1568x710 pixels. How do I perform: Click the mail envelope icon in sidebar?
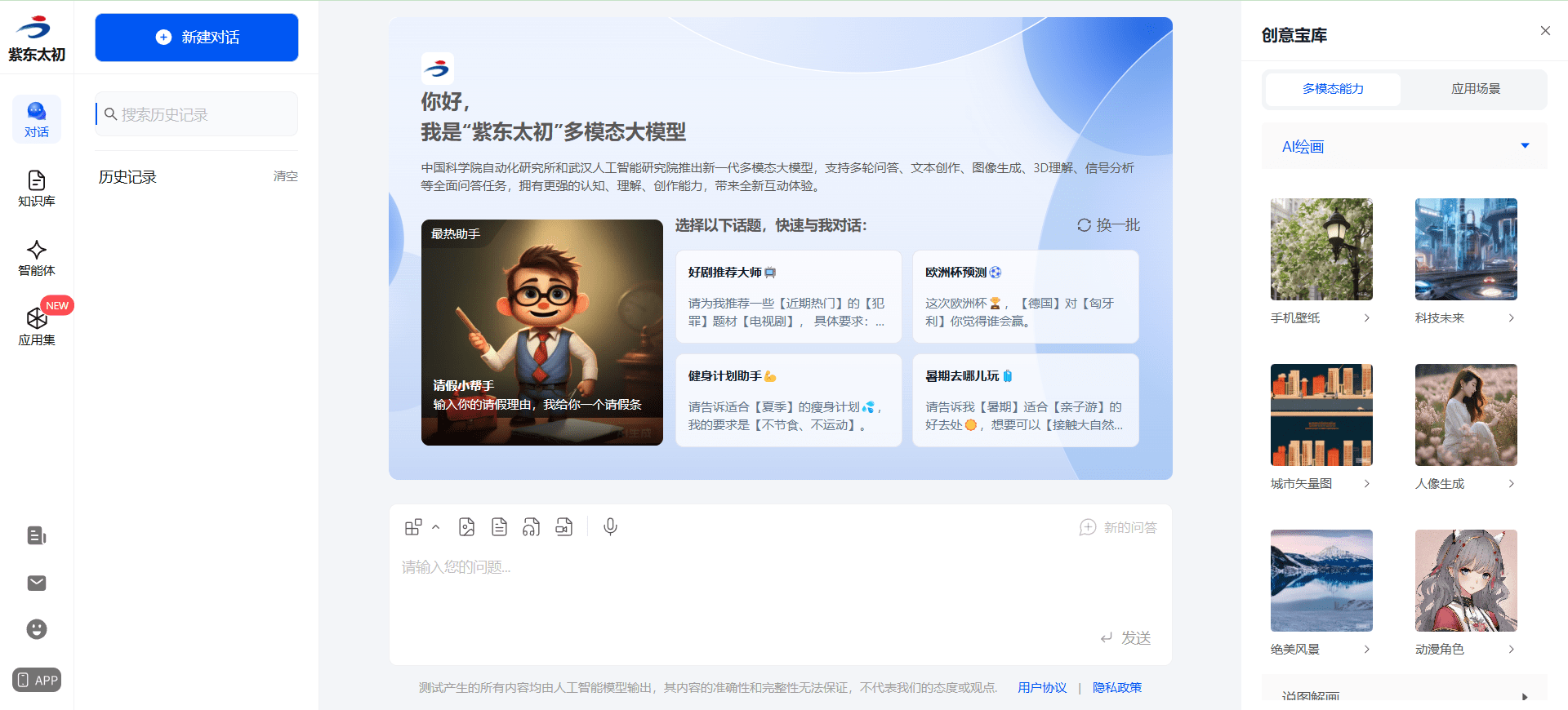tap(37, 583)
